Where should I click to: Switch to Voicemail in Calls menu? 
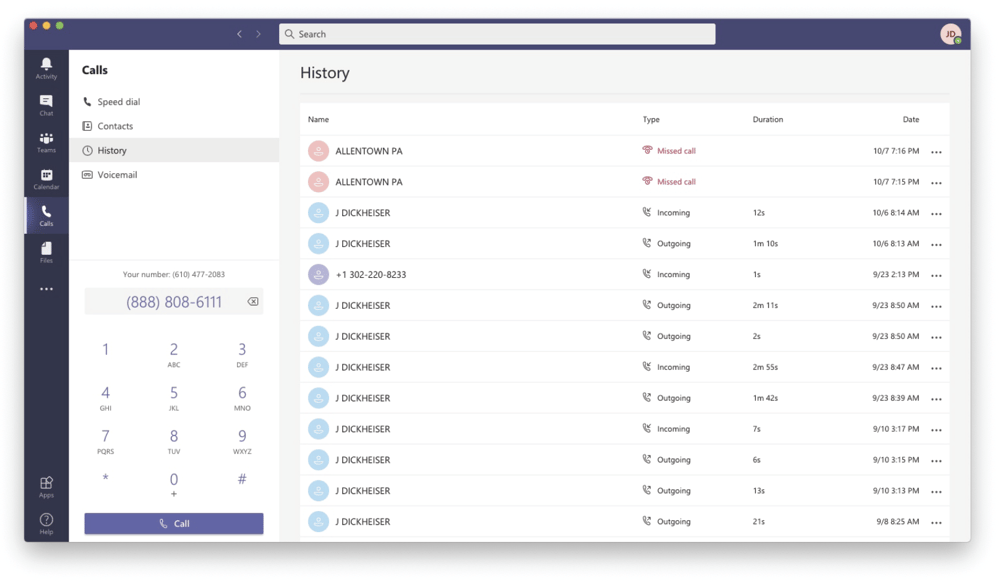click(117, 175)
